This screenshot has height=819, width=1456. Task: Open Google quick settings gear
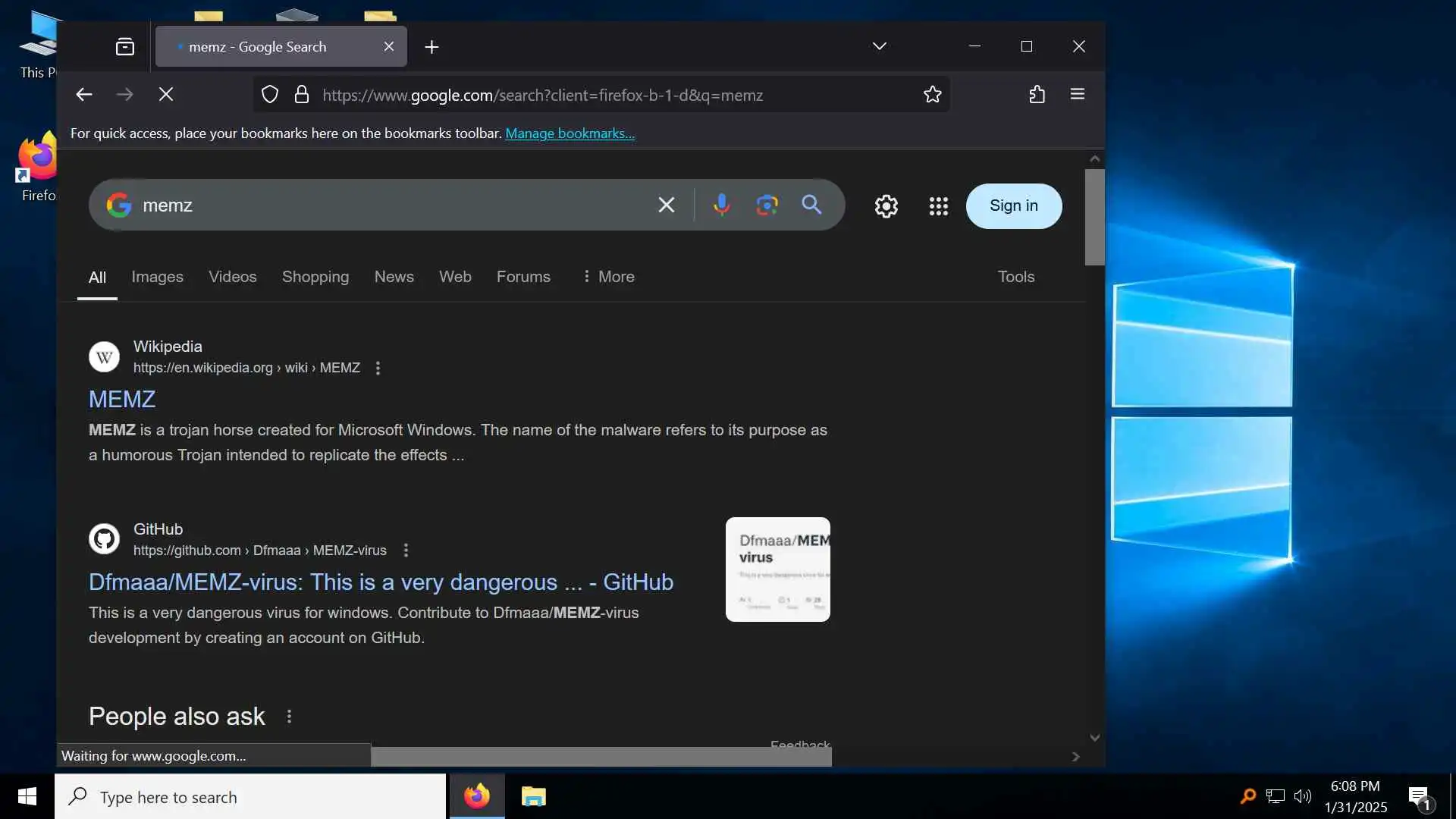point(886,206)
